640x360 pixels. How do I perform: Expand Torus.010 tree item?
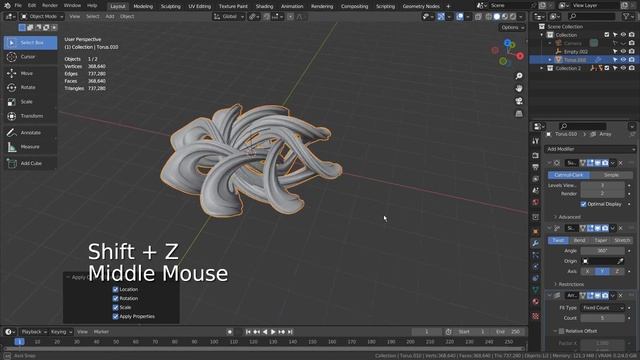pos(550,60)
